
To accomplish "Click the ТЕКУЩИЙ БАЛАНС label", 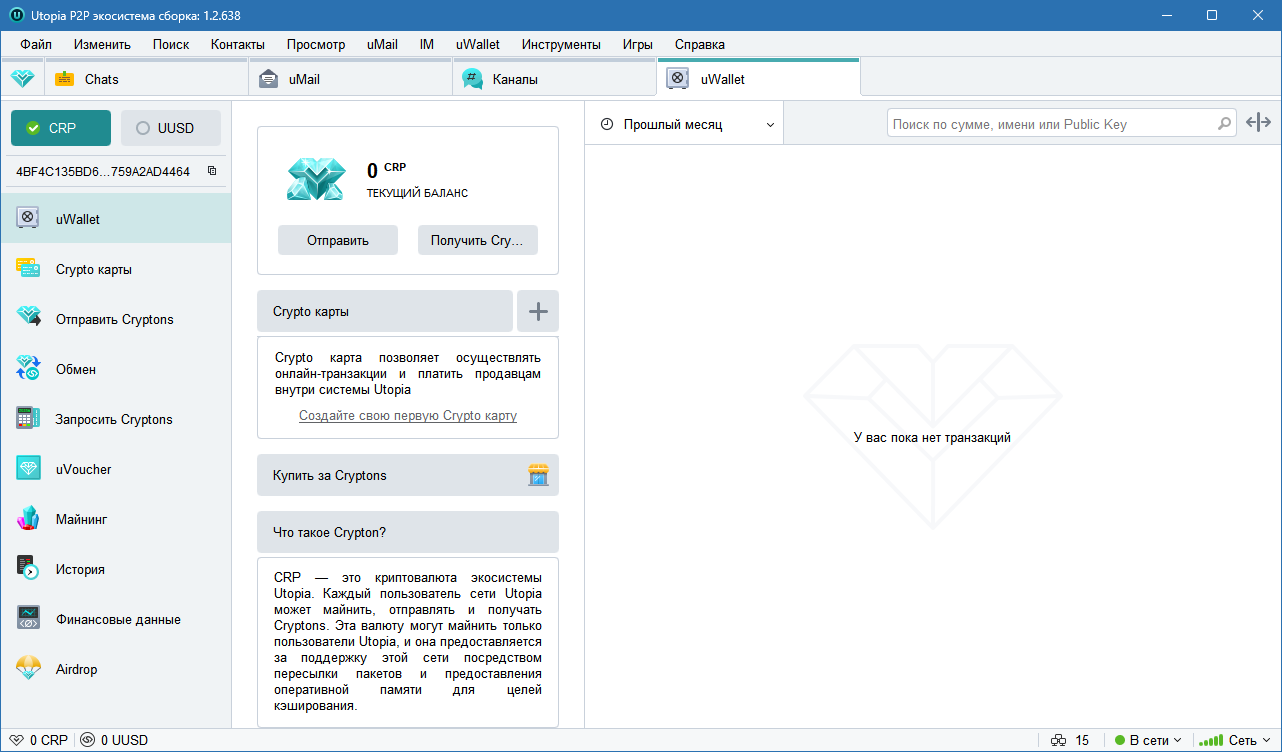I will pyautogui.click(x=417, y=193).
